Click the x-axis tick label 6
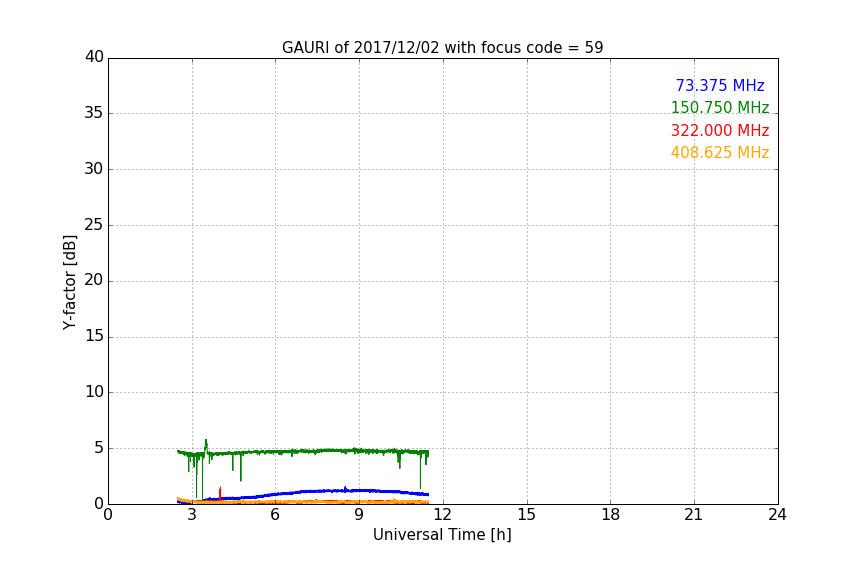The height and width of the screenshot is (576, 864). tap(275, 515)
